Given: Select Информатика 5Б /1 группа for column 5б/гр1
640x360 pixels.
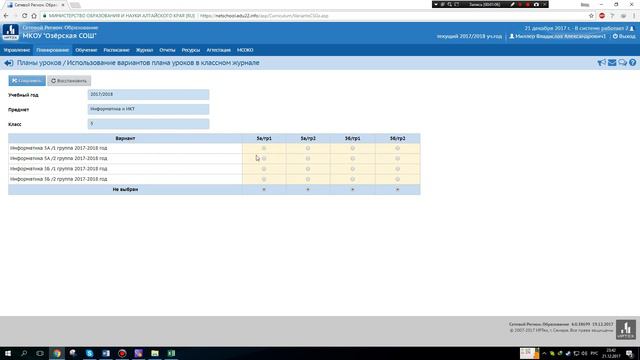Looking at the screenshot, I should pyautogui.click(x=353, y=169).
